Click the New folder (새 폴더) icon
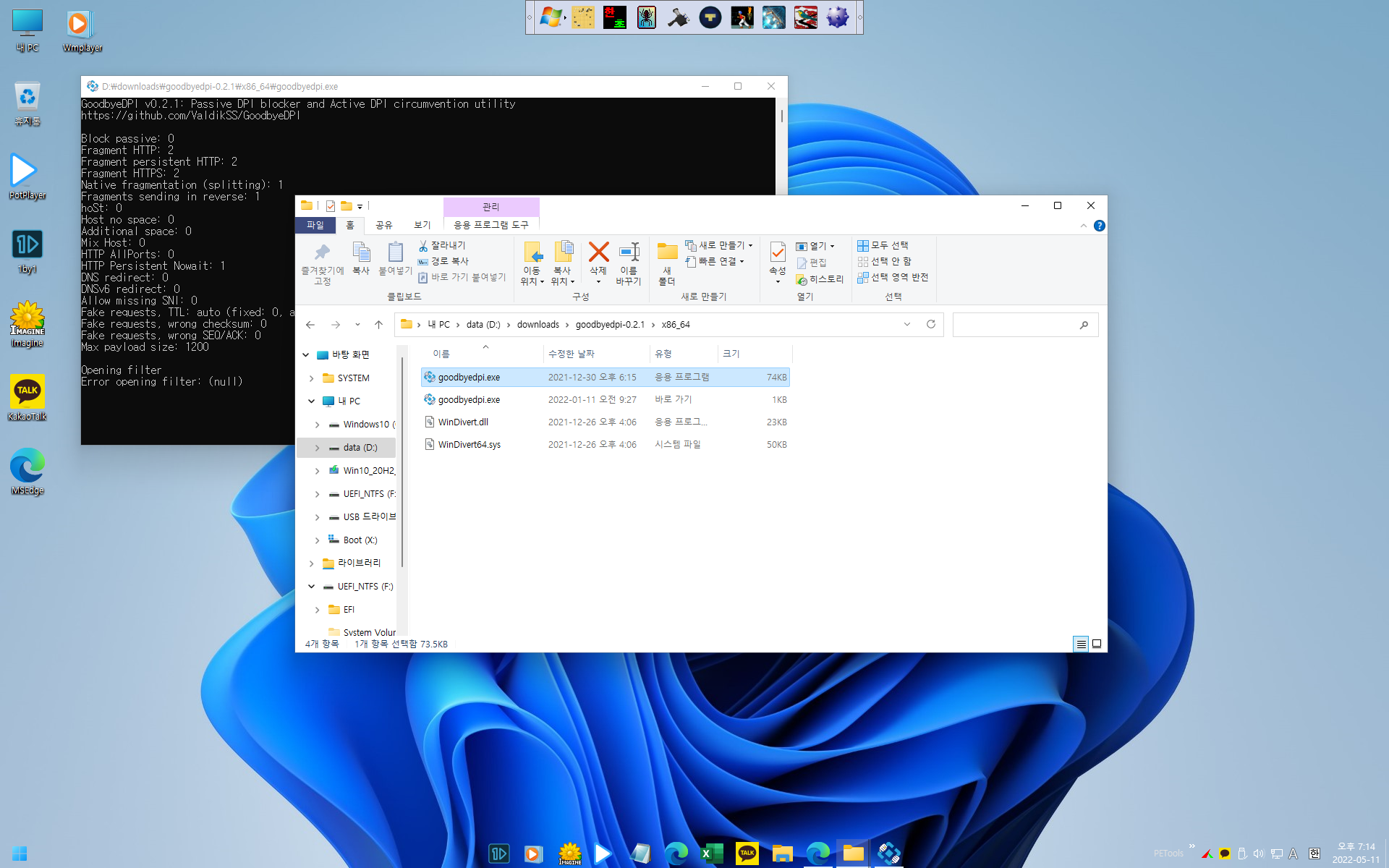Image resolution: width=1389 pixels, height=868 pixels. (x=667, y=263)
